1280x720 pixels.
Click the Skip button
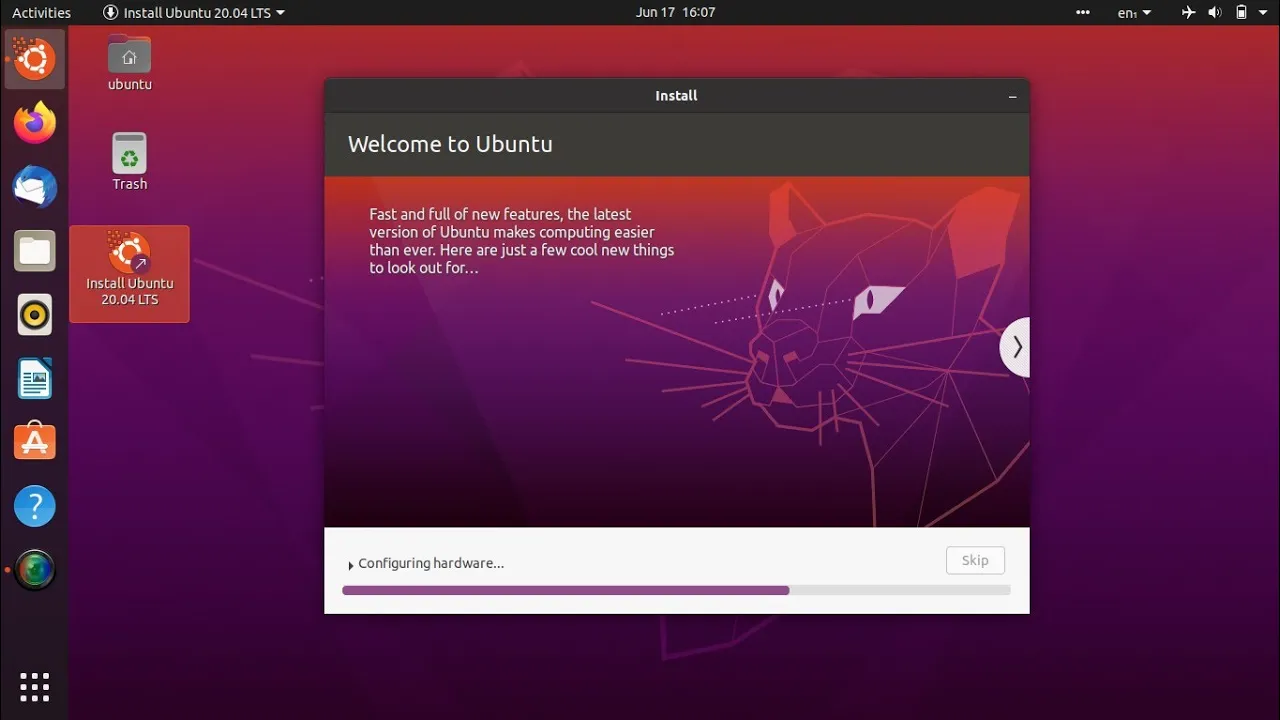click(975, 561)
